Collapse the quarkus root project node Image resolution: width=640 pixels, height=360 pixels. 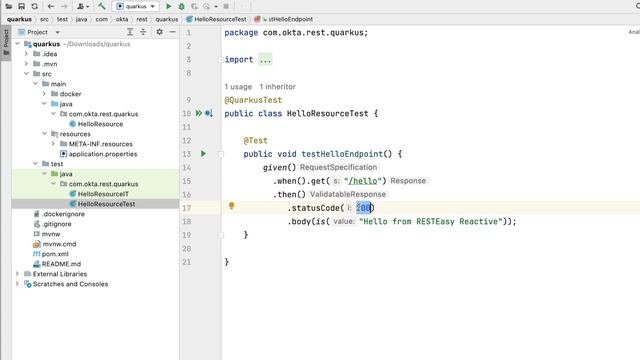(x=18, y=44)
